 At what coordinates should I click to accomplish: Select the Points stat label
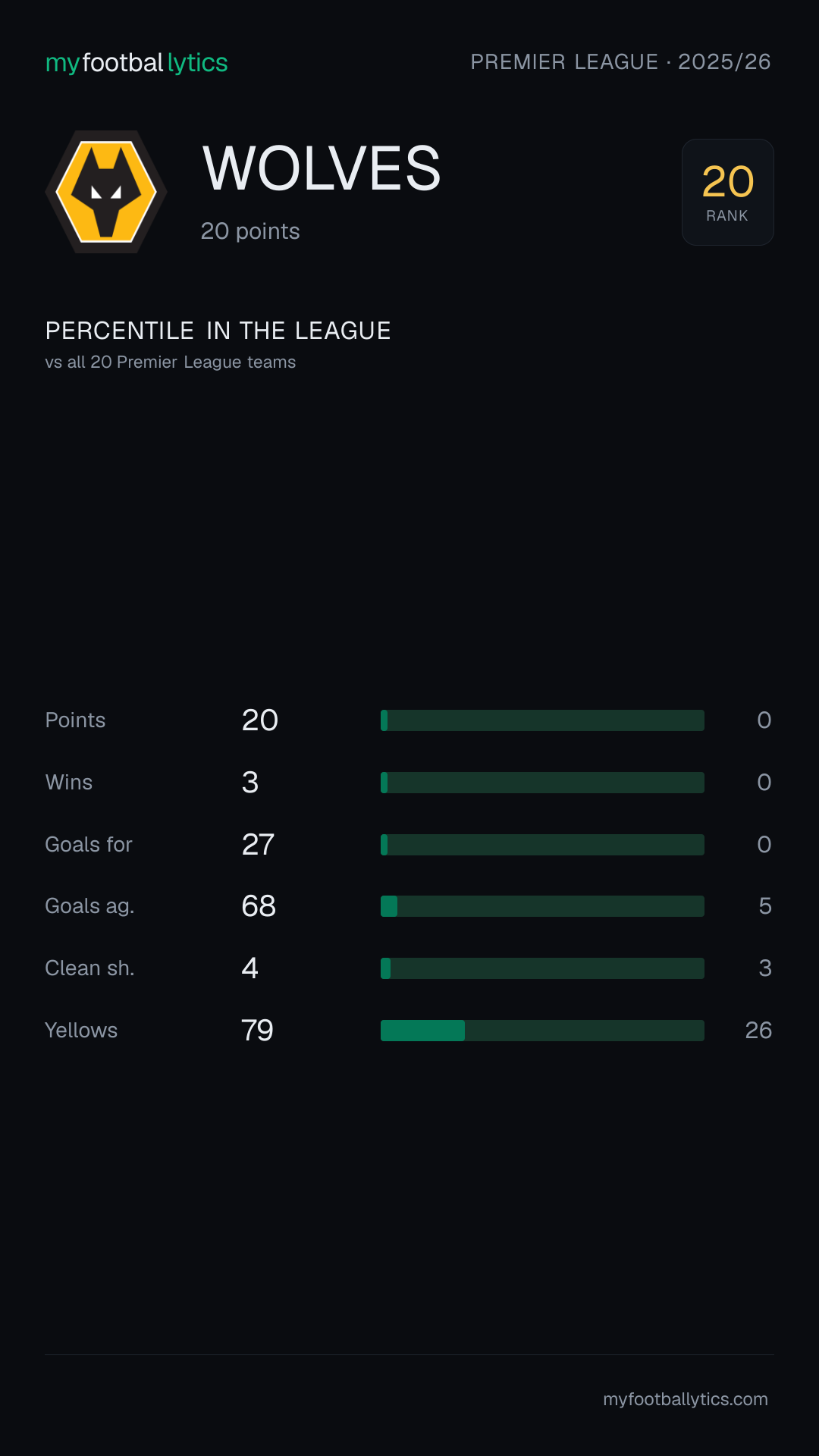pyautogui.click(x=75, y=720)
